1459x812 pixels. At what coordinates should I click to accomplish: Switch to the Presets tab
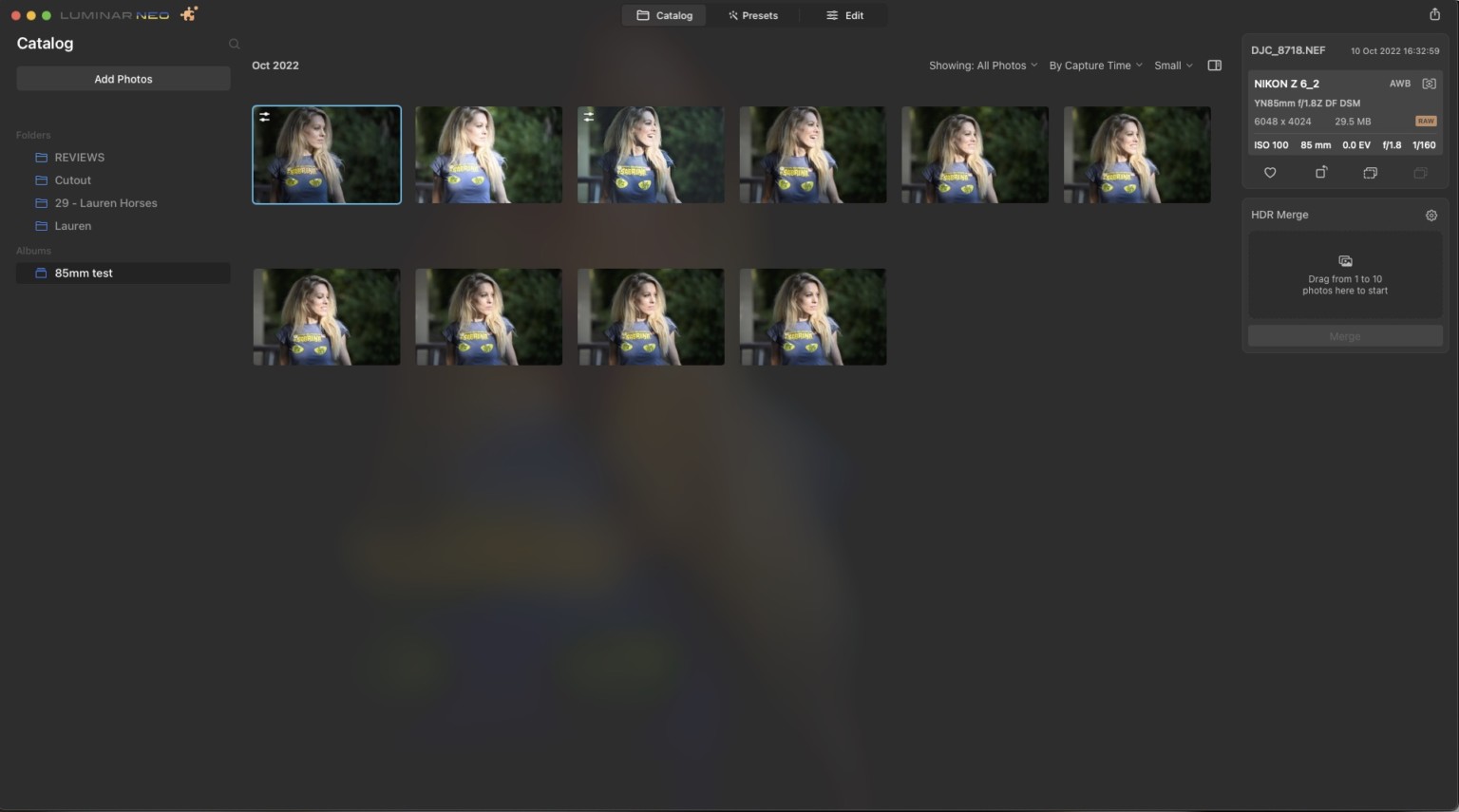pyautogui.click(x=753, y=15)
